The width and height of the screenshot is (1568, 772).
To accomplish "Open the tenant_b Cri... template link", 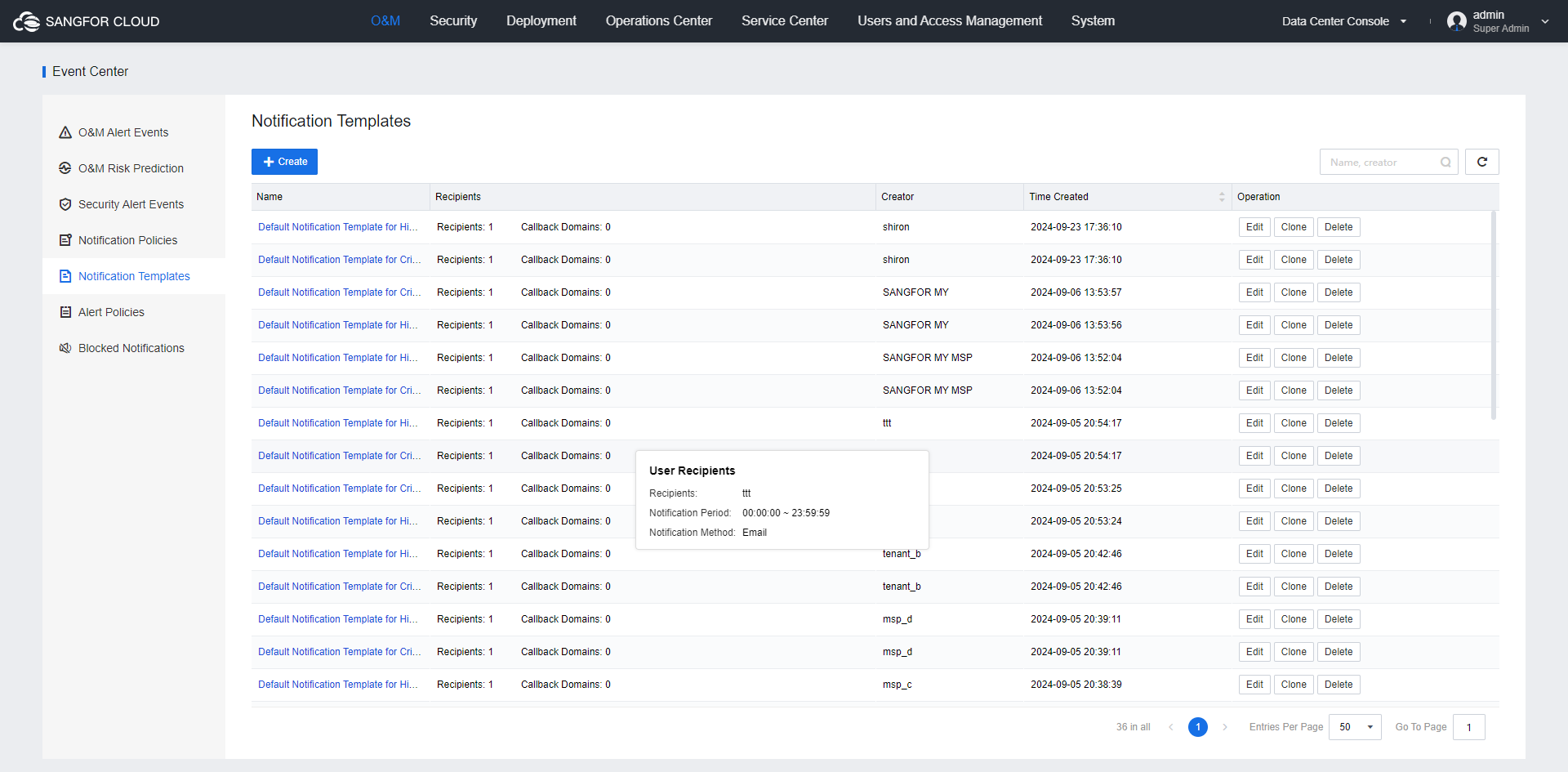I will point(340,587).
